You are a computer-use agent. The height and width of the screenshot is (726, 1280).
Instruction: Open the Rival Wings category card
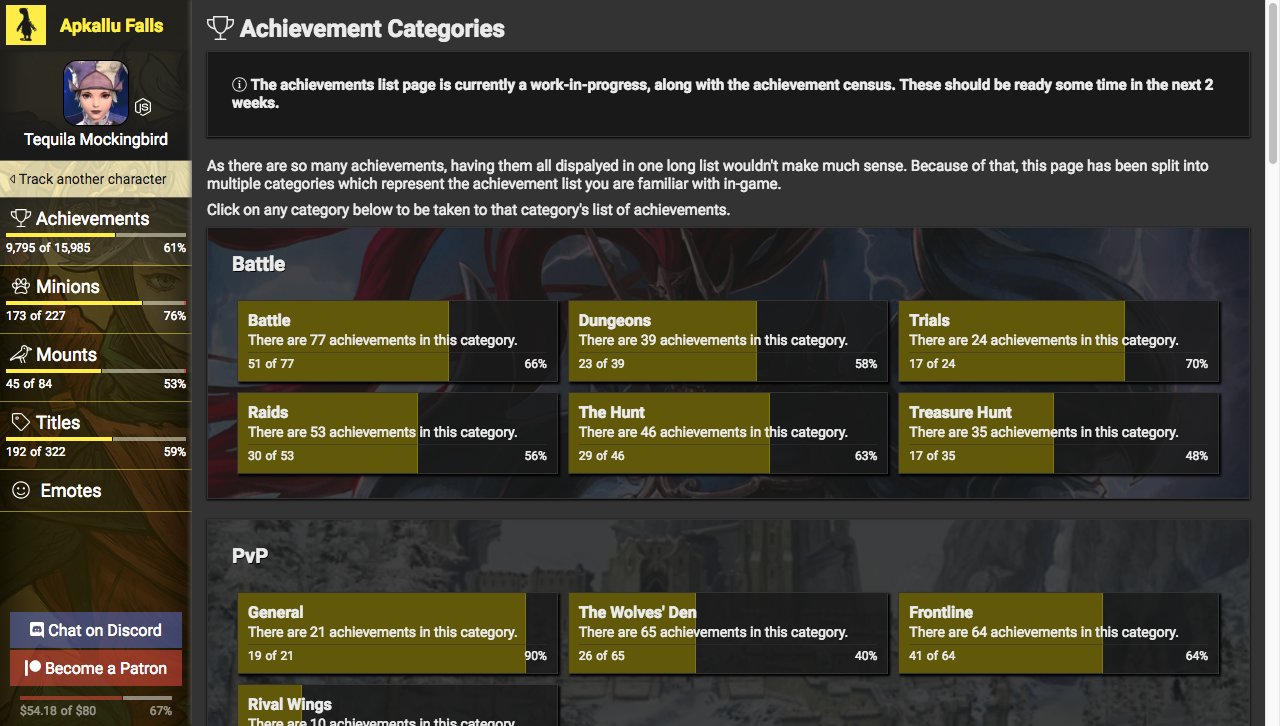[x=398, y=705]
